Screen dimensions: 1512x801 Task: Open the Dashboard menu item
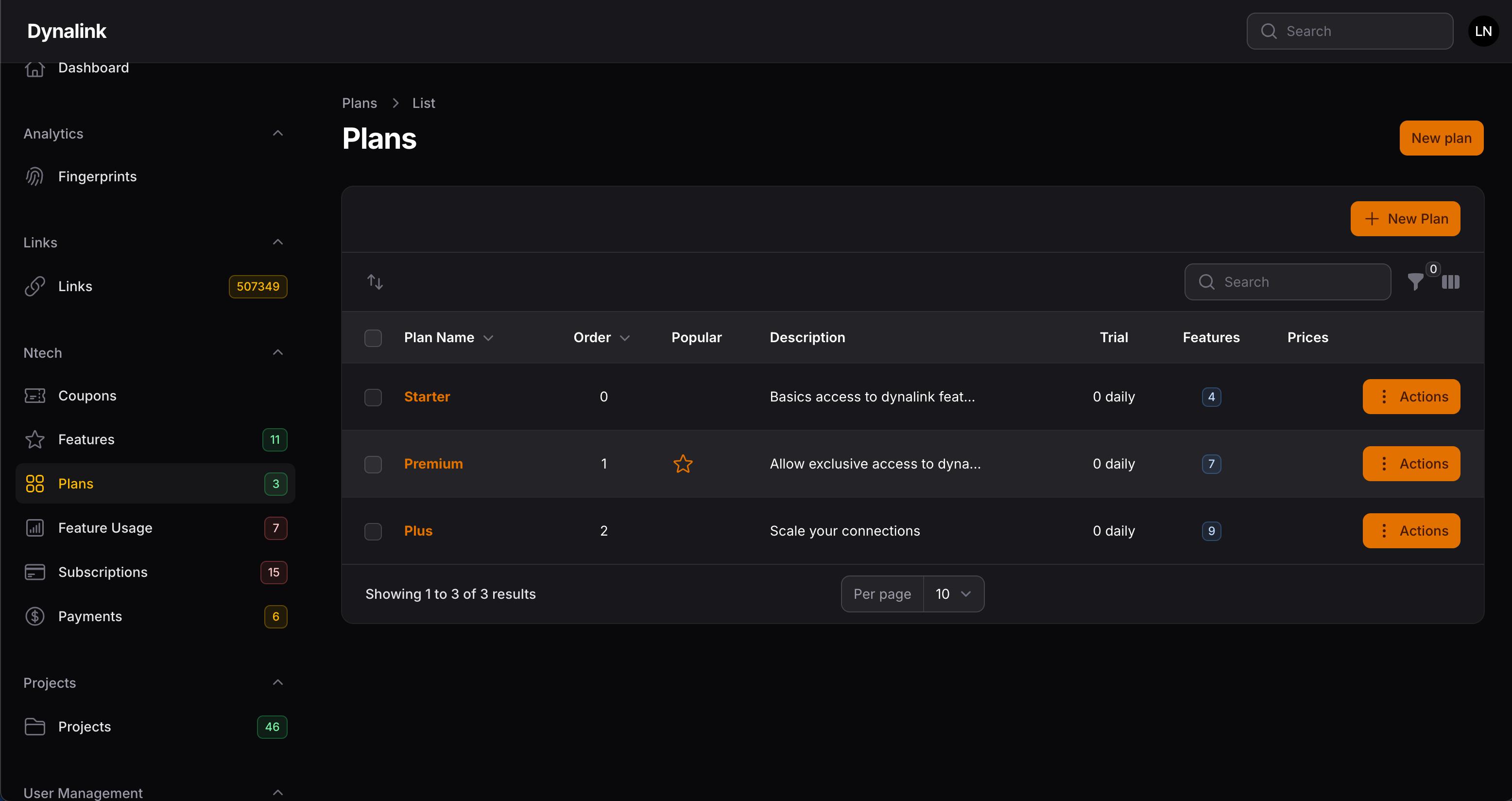(x=93, y=68)
